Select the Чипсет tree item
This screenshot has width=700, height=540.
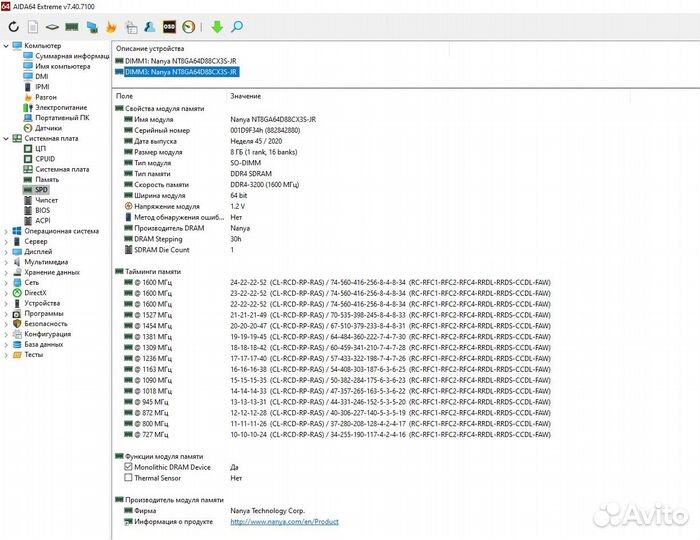[x=46, y=200]
